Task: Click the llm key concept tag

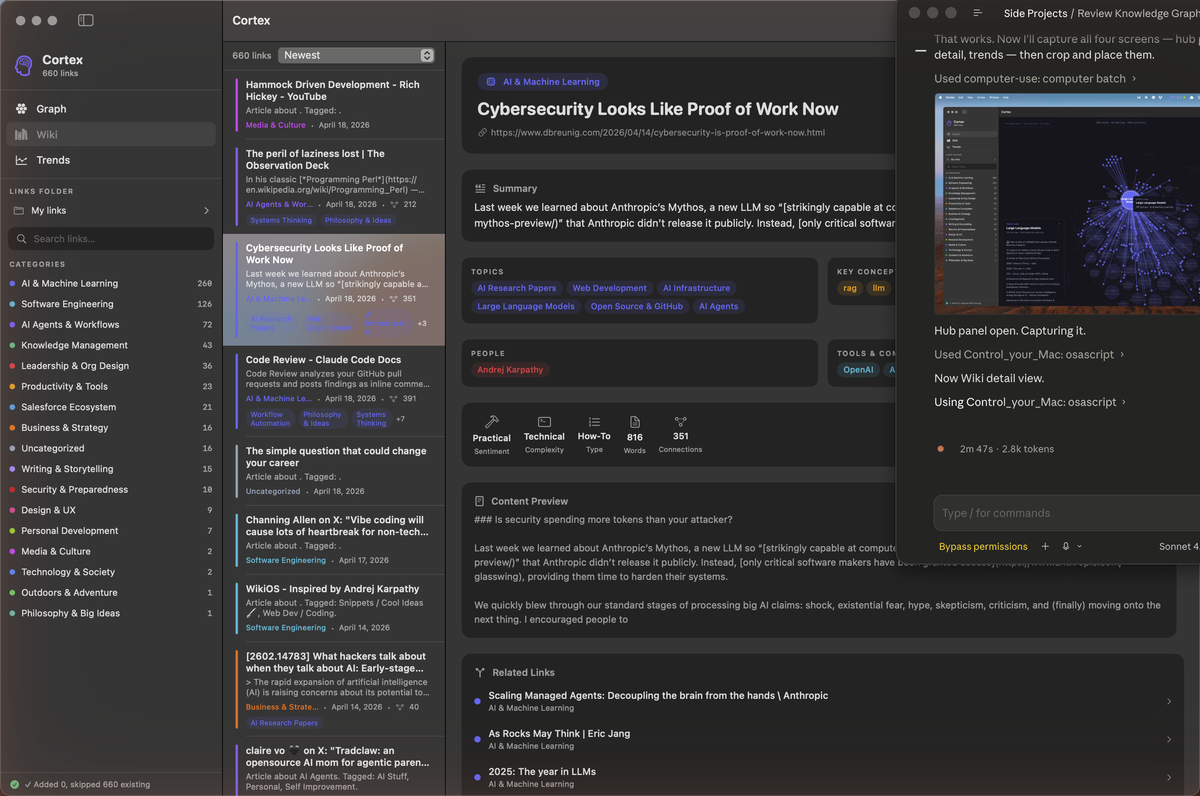Action: point(878,288)
